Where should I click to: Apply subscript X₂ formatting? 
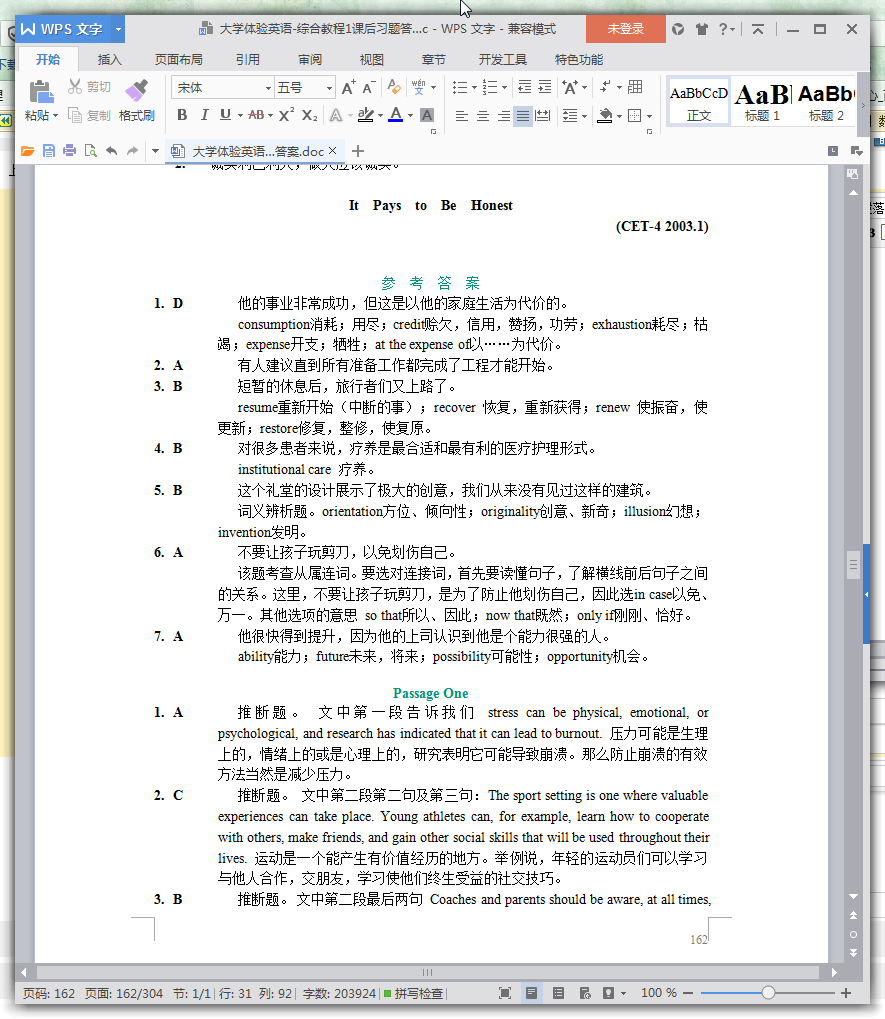309,115
